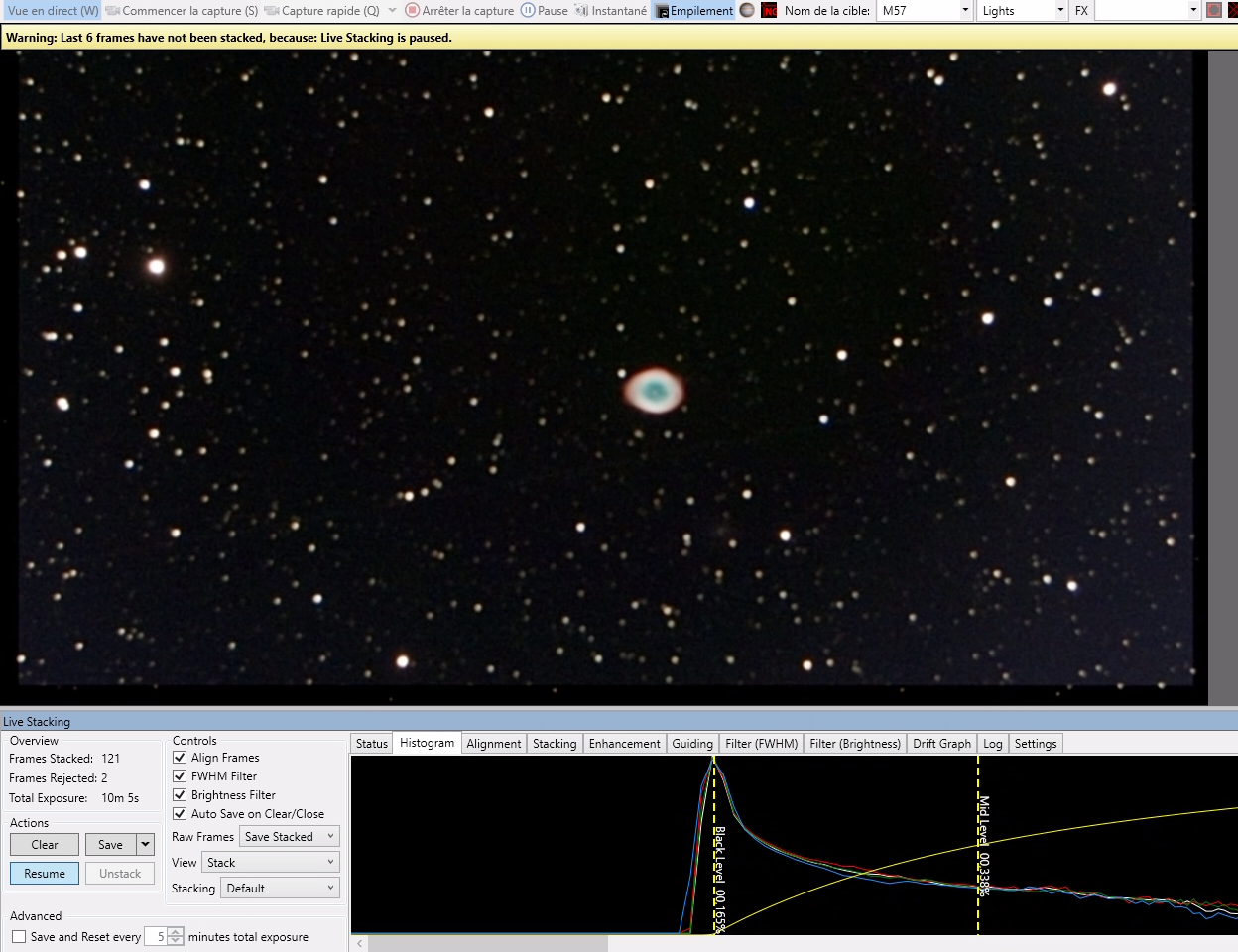Open View Stack dropdown
The width and height of the screenshot is (1238, 952).
click(271, 863)
